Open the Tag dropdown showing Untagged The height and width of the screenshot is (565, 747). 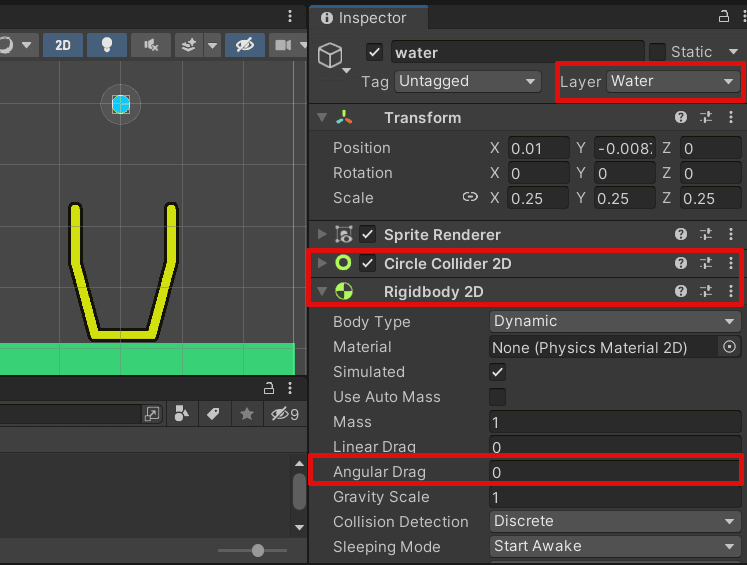pyautogui.click(x=468, y=81)
